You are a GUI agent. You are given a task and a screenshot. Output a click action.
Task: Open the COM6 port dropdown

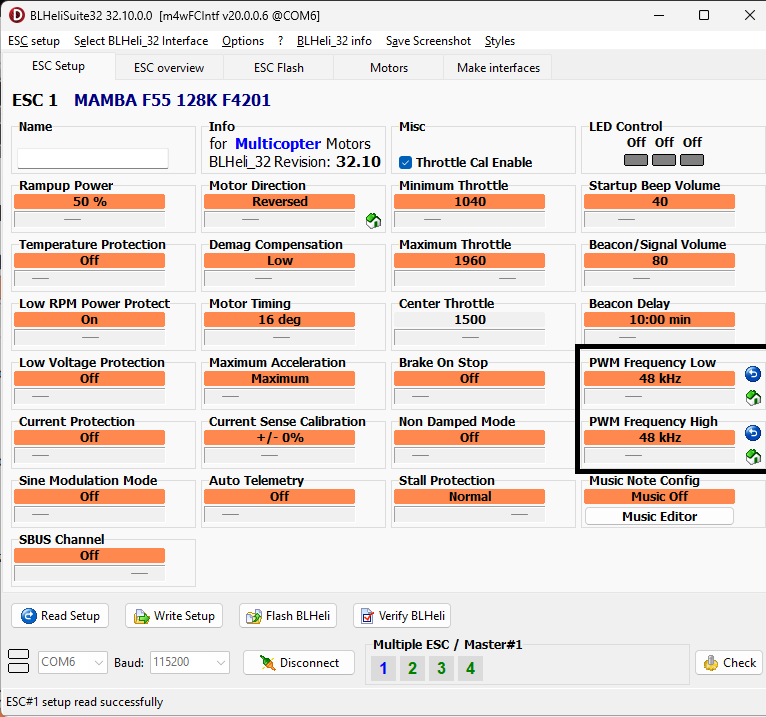pyautogui.click(x=73, y=662)
